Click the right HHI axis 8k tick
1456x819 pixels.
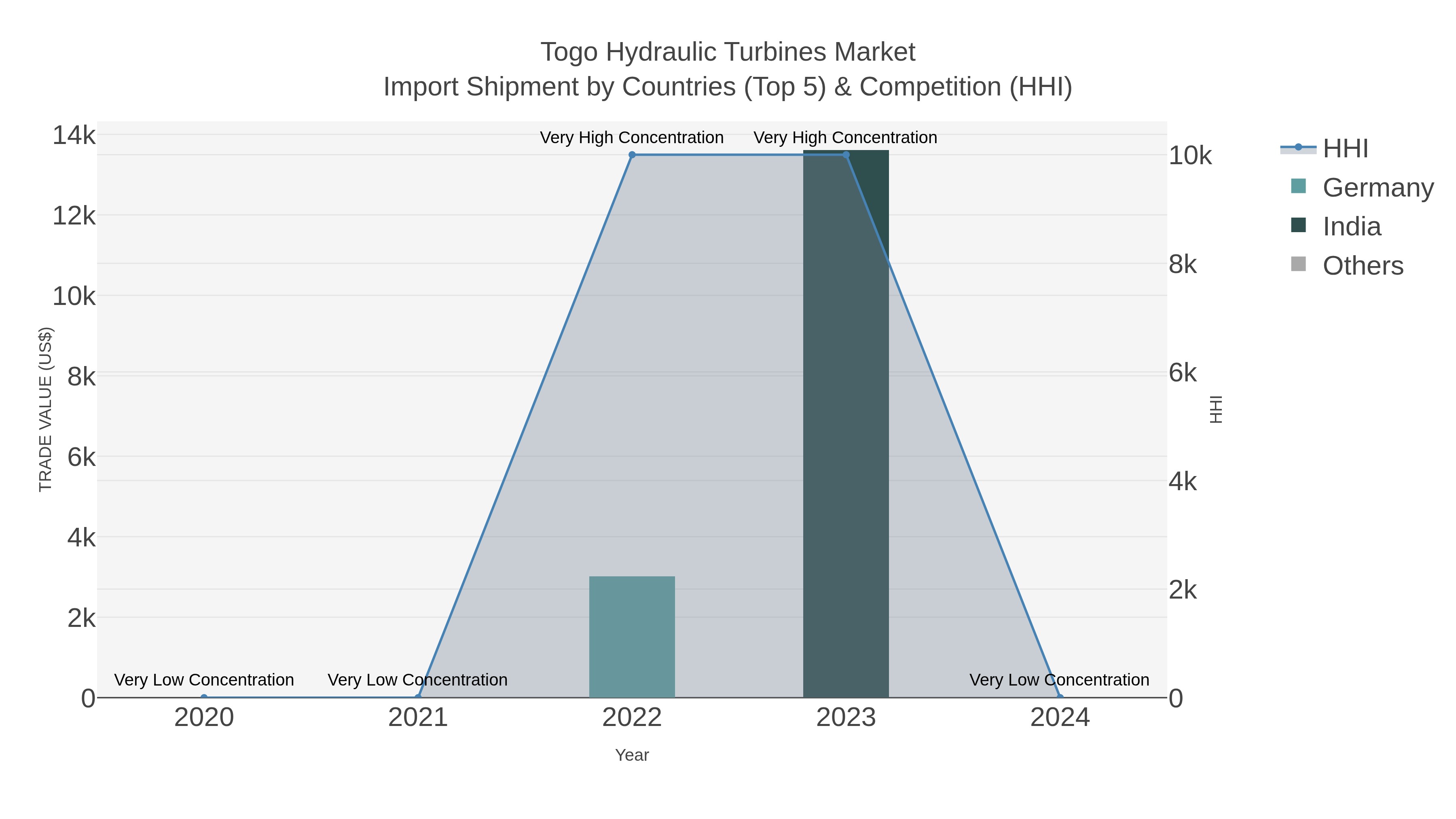(x=1183, y=265)
